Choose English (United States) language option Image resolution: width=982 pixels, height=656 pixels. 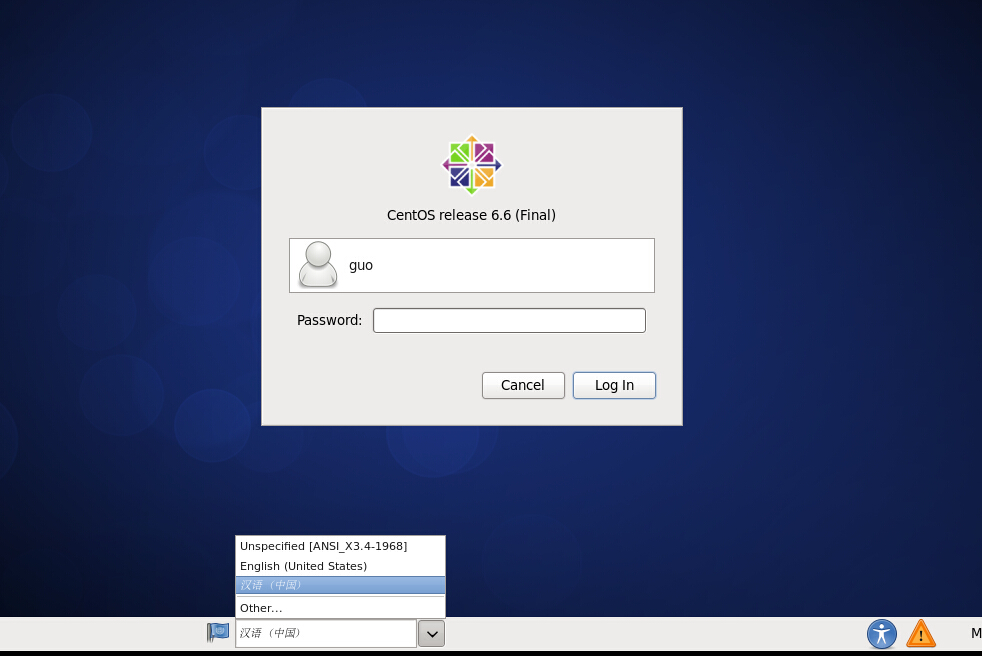(340, 566)
